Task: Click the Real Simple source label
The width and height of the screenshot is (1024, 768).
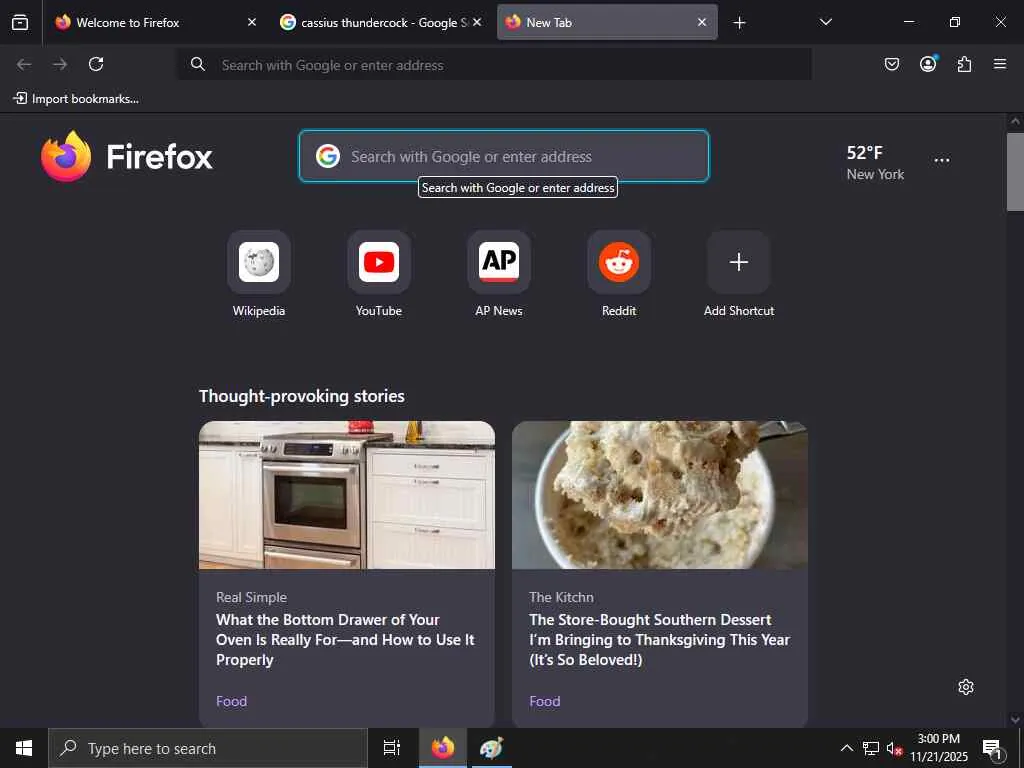Action: (x=251, y=597)
